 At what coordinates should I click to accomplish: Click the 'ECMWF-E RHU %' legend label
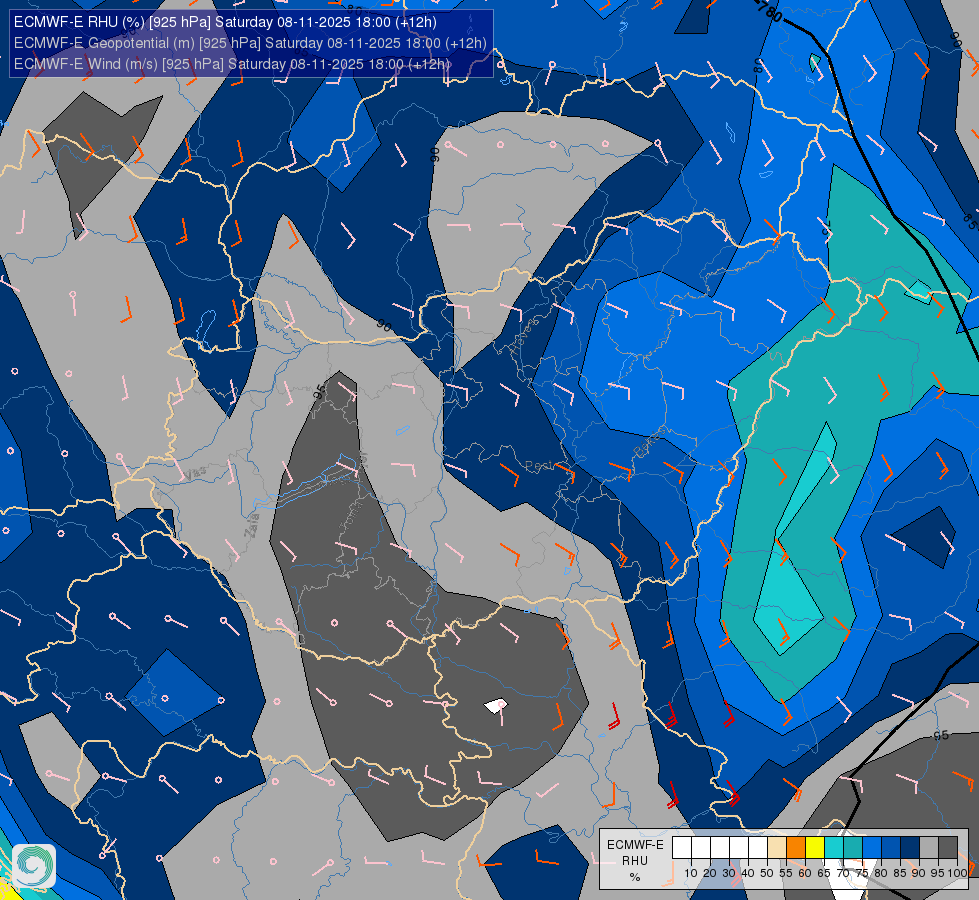pos(635,861)
